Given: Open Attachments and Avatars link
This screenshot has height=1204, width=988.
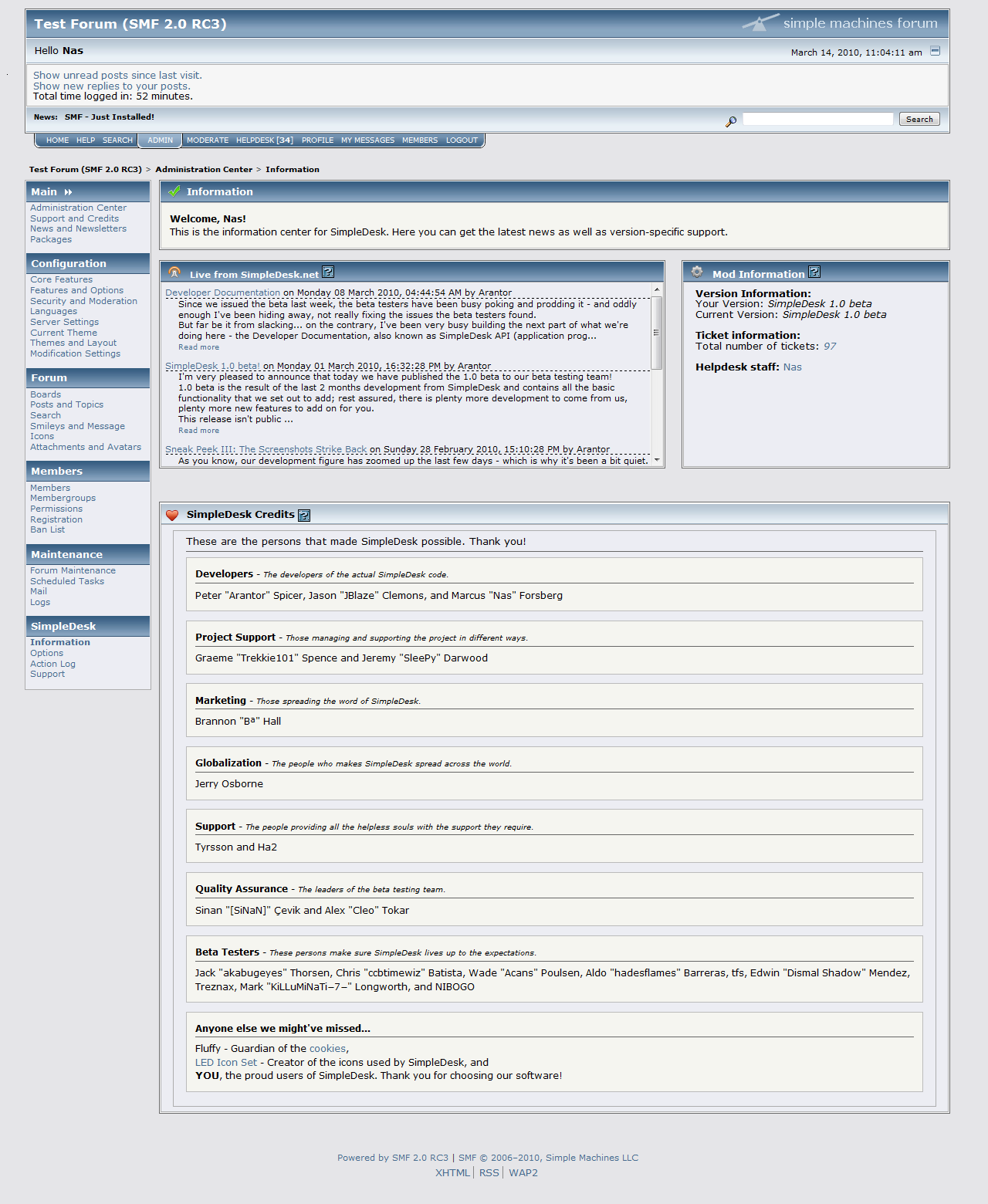Looking at the screenshot, I should (86, 447).
